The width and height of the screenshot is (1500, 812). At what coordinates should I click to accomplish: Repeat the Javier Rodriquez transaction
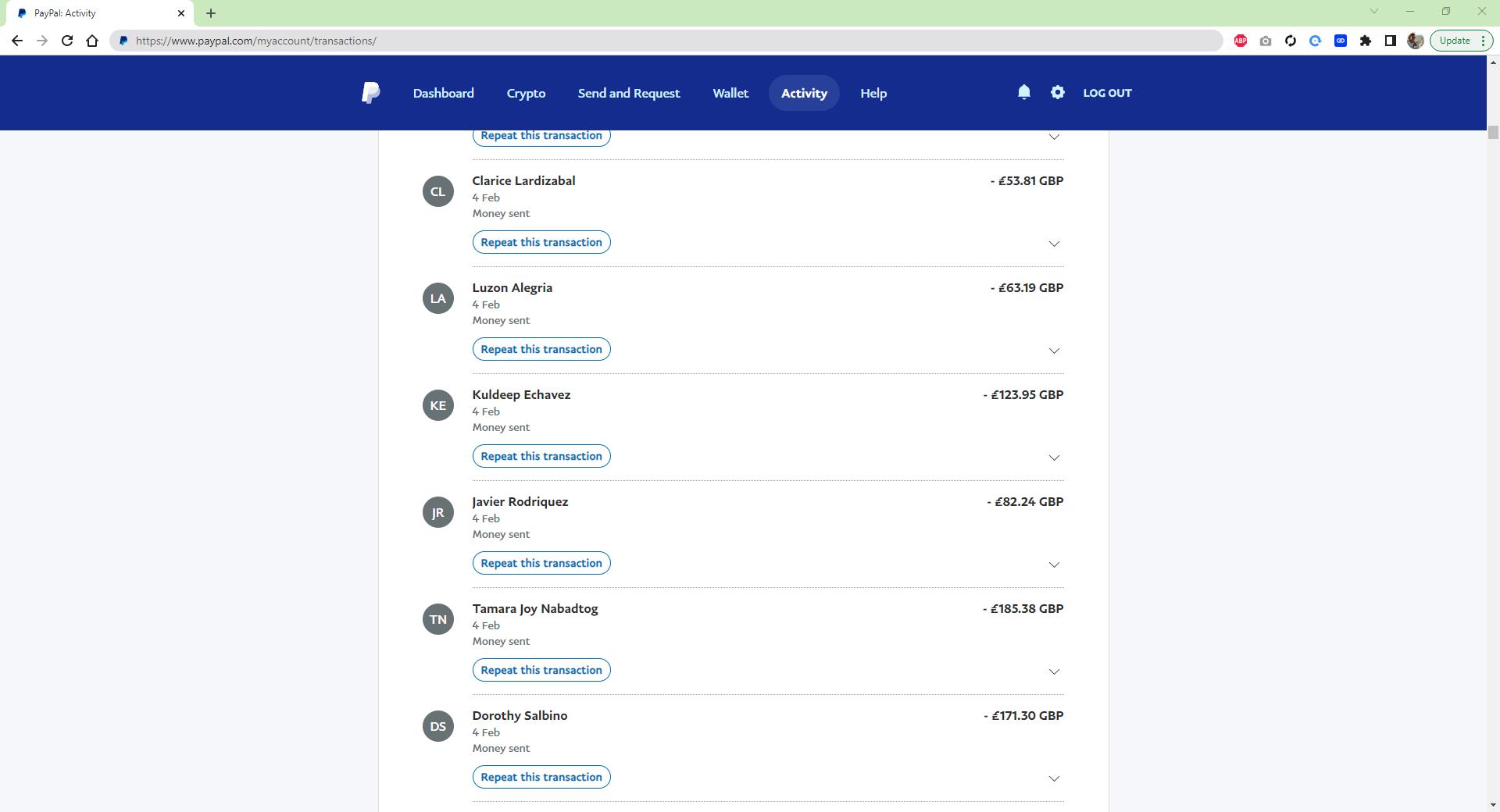point(541,563)
